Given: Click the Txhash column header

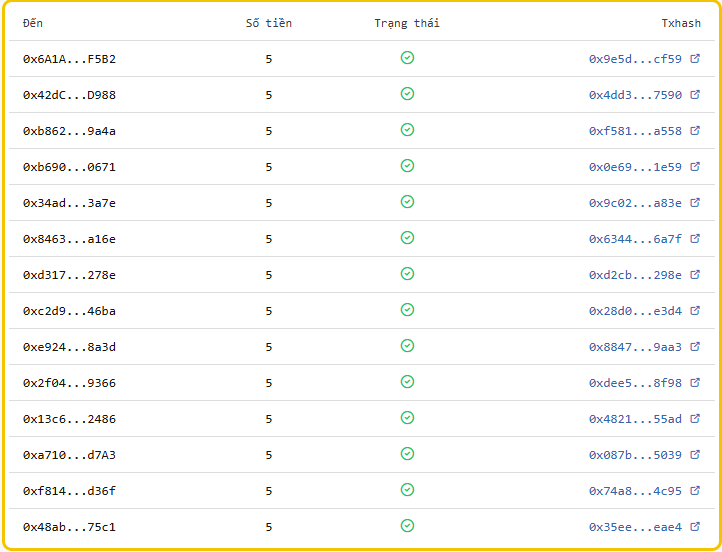Looking at the screenshot, I should pyautogui.click(x=681, y=23).
